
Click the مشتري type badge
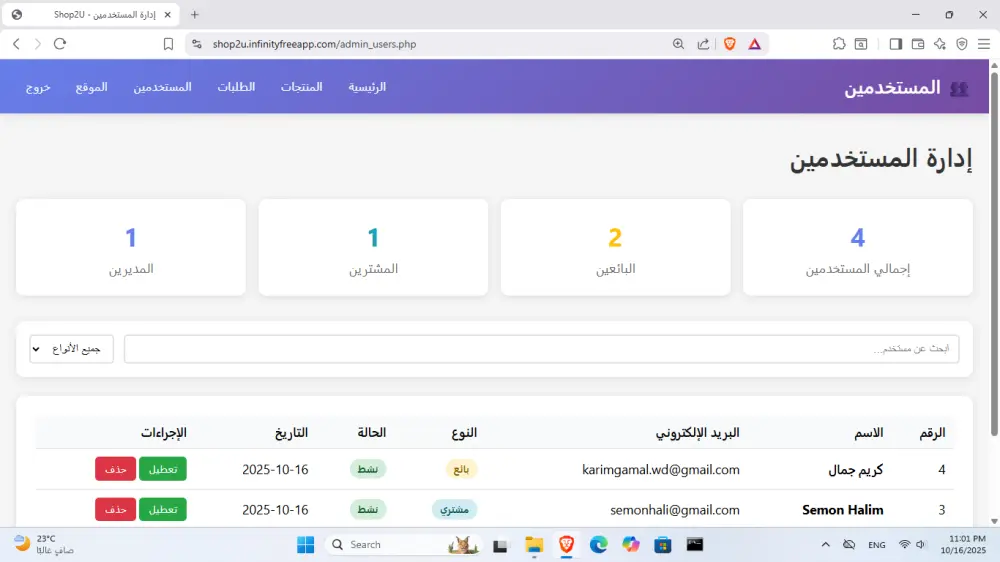[455, 510]
